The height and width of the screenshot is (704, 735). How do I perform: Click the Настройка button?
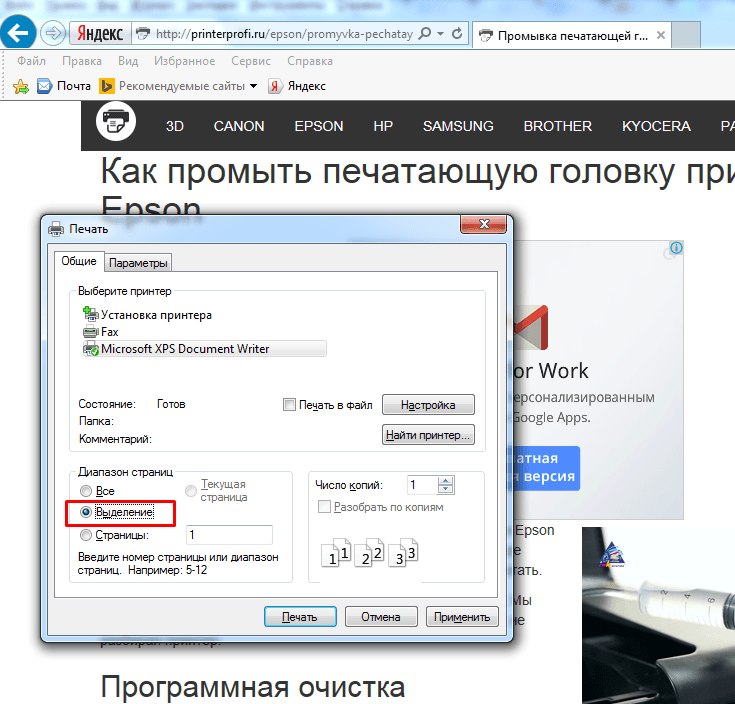point(428,404)
